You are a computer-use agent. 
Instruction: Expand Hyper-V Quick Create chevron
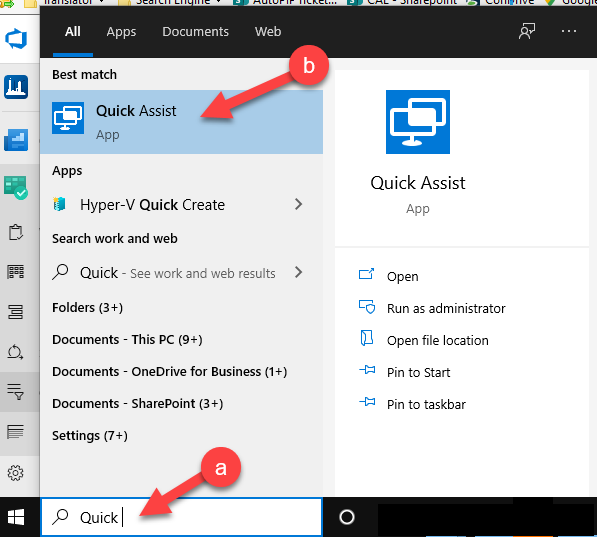pyautogui.click(x=298, y=204)
